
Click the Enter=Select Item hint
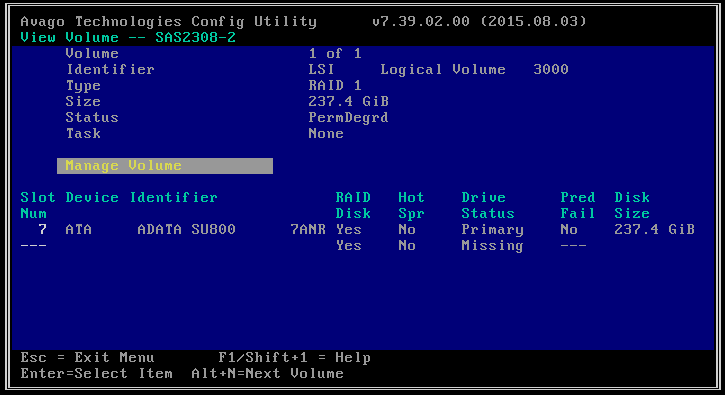(96, 373)
